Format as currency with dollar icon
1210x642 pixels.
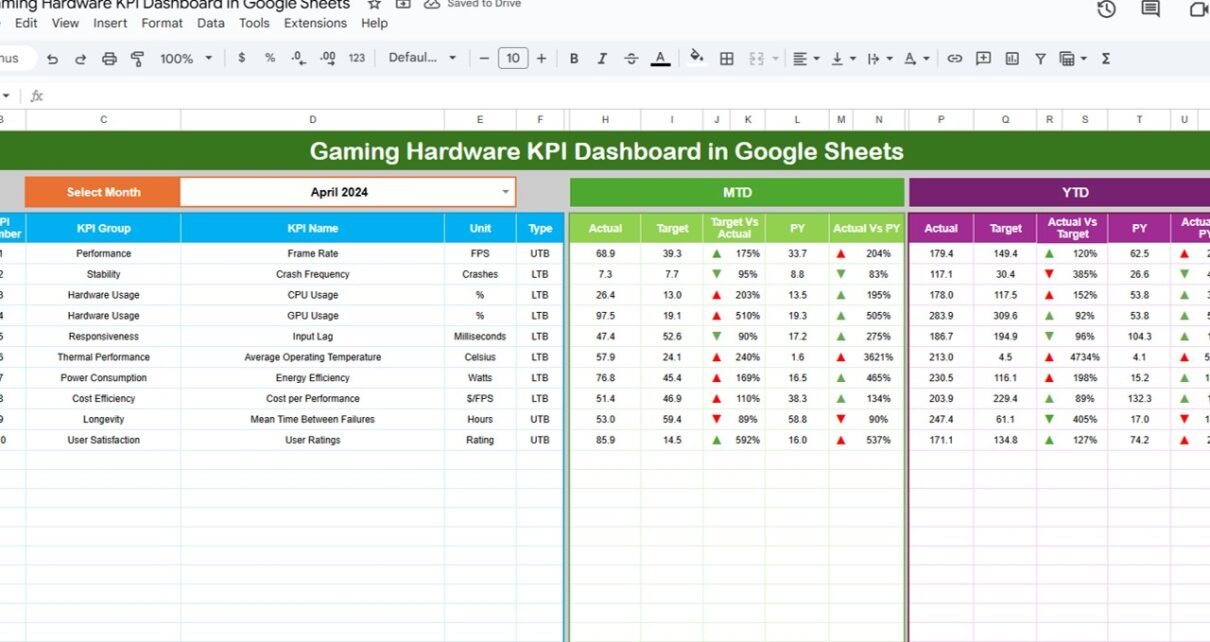click(x=241, y=58)
